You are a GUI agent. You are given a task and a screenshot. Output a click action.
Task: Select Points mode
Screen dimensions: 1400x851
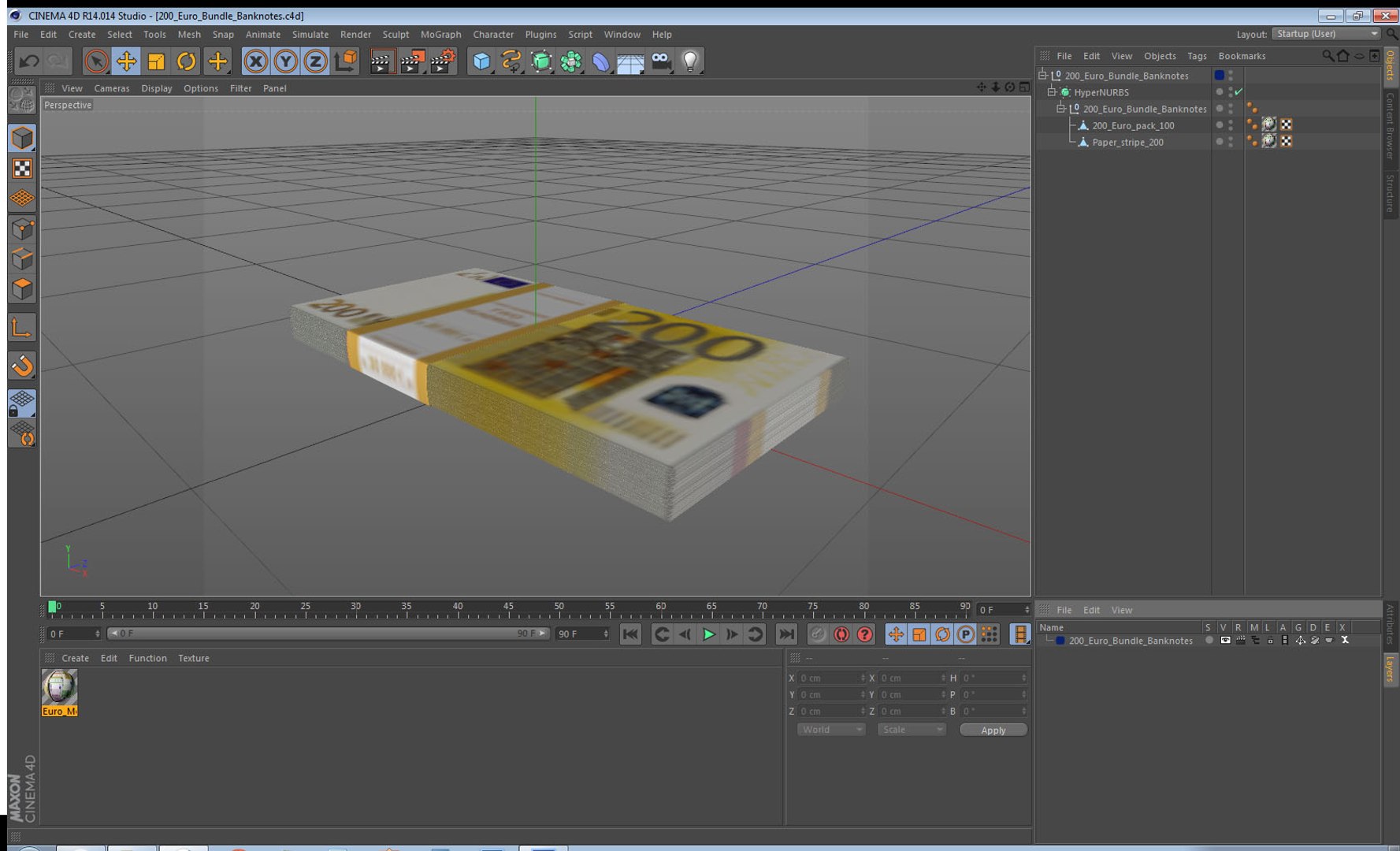click(22, 229)
